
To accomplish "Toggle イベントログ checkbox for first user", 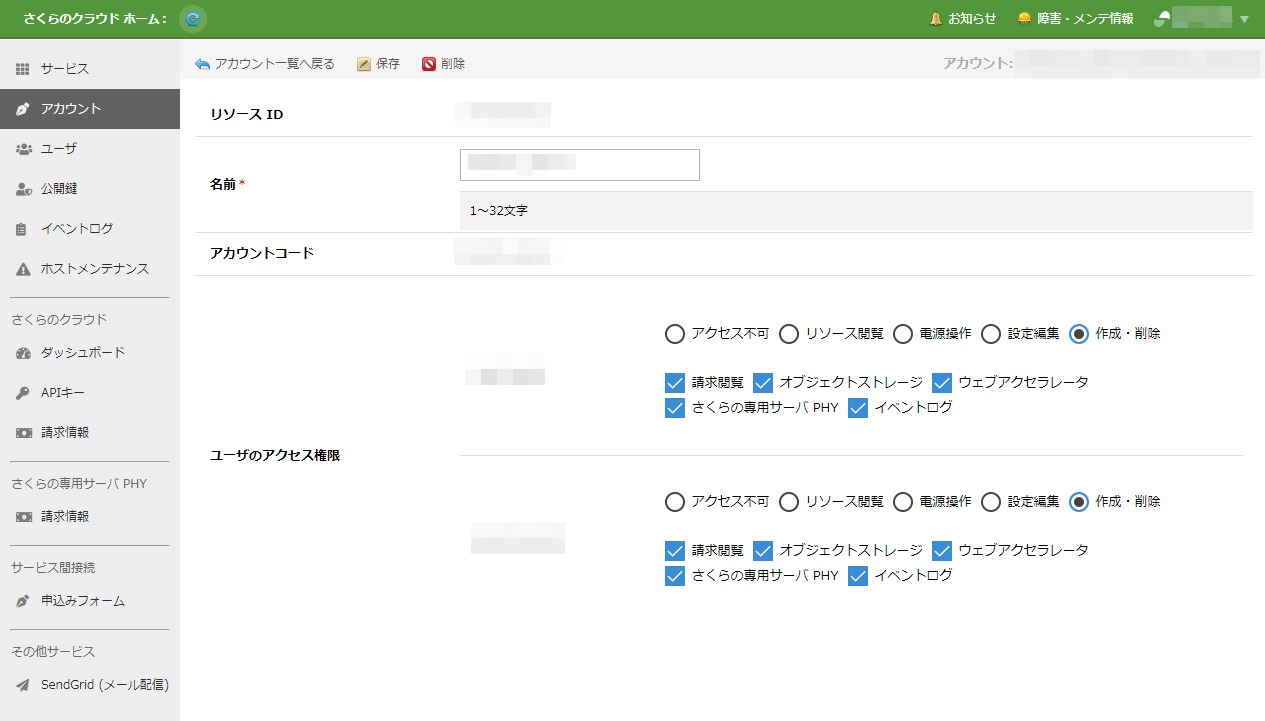I will point(857,408).
